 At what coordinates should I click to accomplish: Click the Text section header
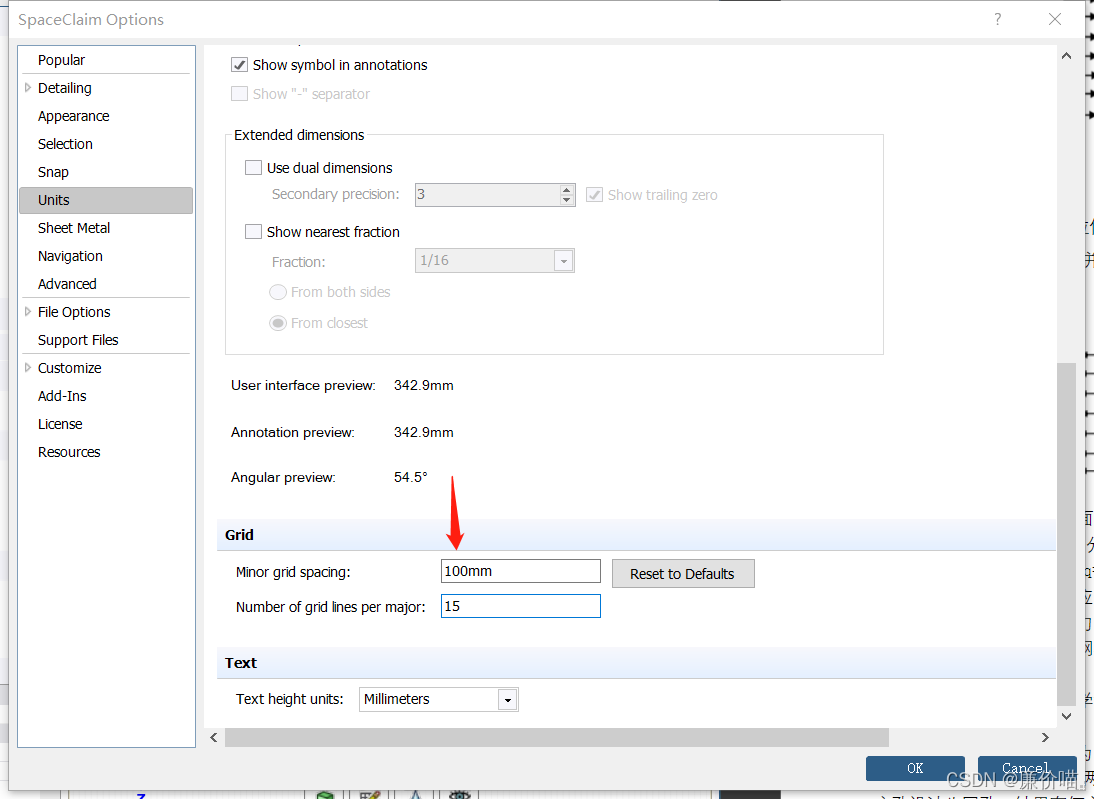pyautogui.click(x=636, y=663)
